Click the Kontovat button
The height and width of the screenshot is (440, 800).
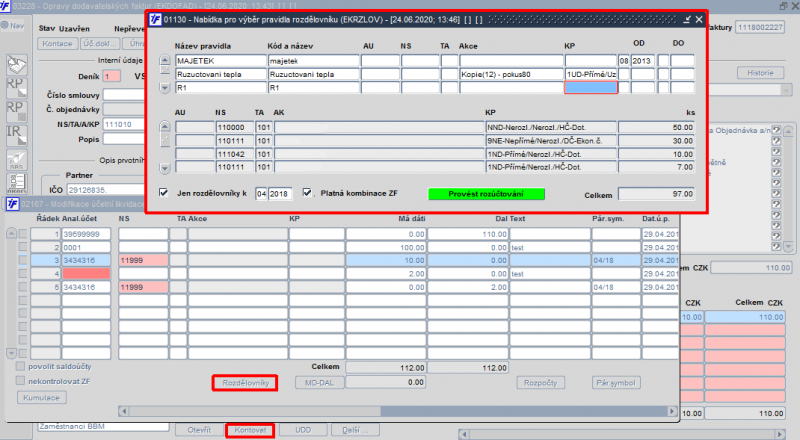pyautogui.click(x=251, y=429)
